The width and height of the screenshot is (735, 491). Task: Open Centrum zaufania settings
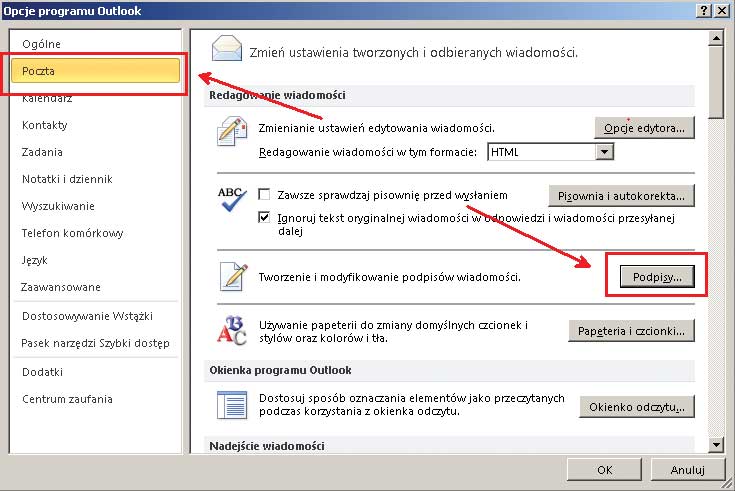[67, 398]
